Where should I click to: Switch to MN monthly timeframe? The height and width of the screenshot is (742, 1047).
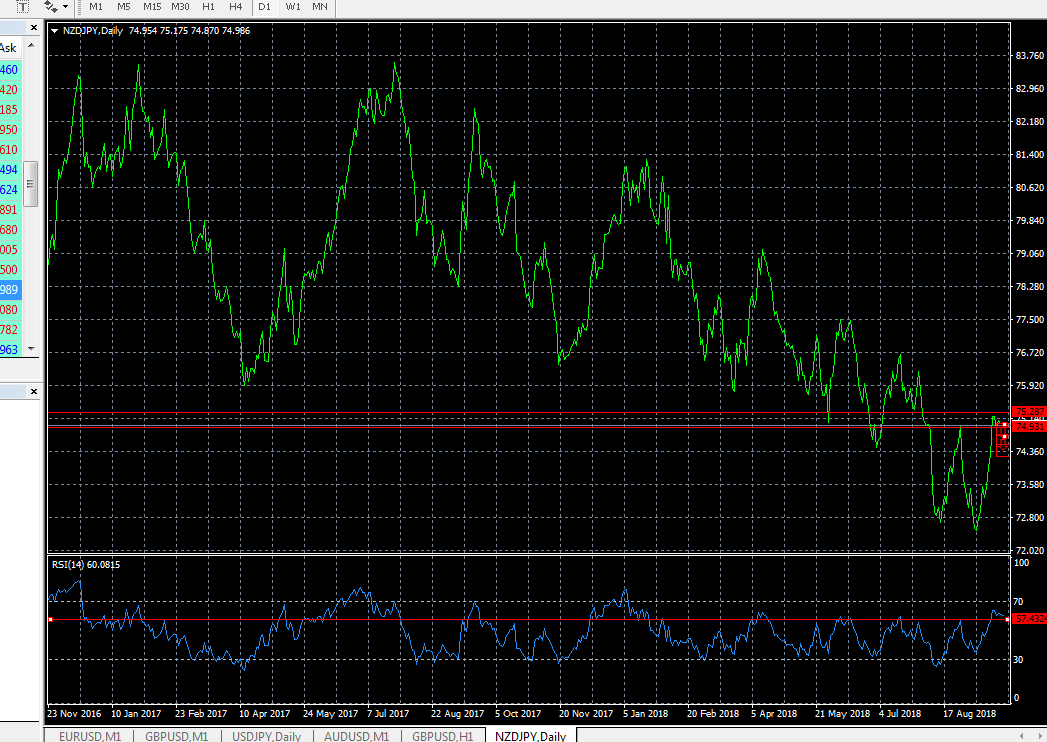(320, 7)
